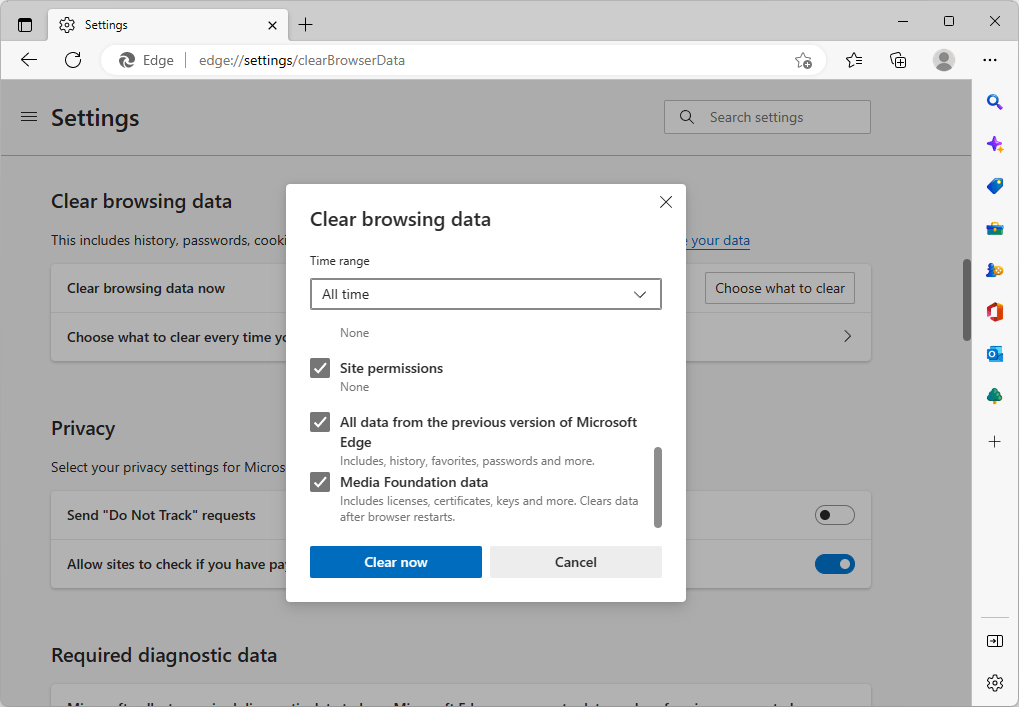Go back with the back arrow
The image size is (1019, 707).
pos(29,60)
